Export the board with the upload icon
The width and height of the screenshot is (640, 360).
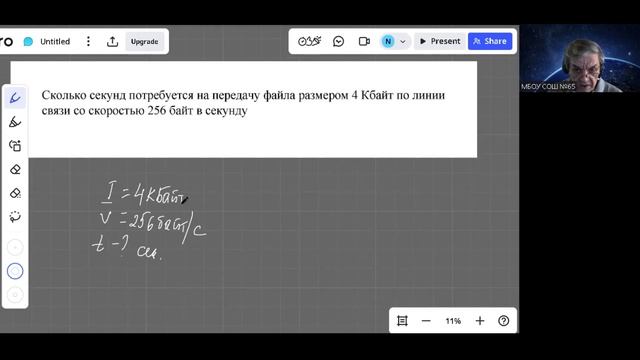[x=112, y=41]
